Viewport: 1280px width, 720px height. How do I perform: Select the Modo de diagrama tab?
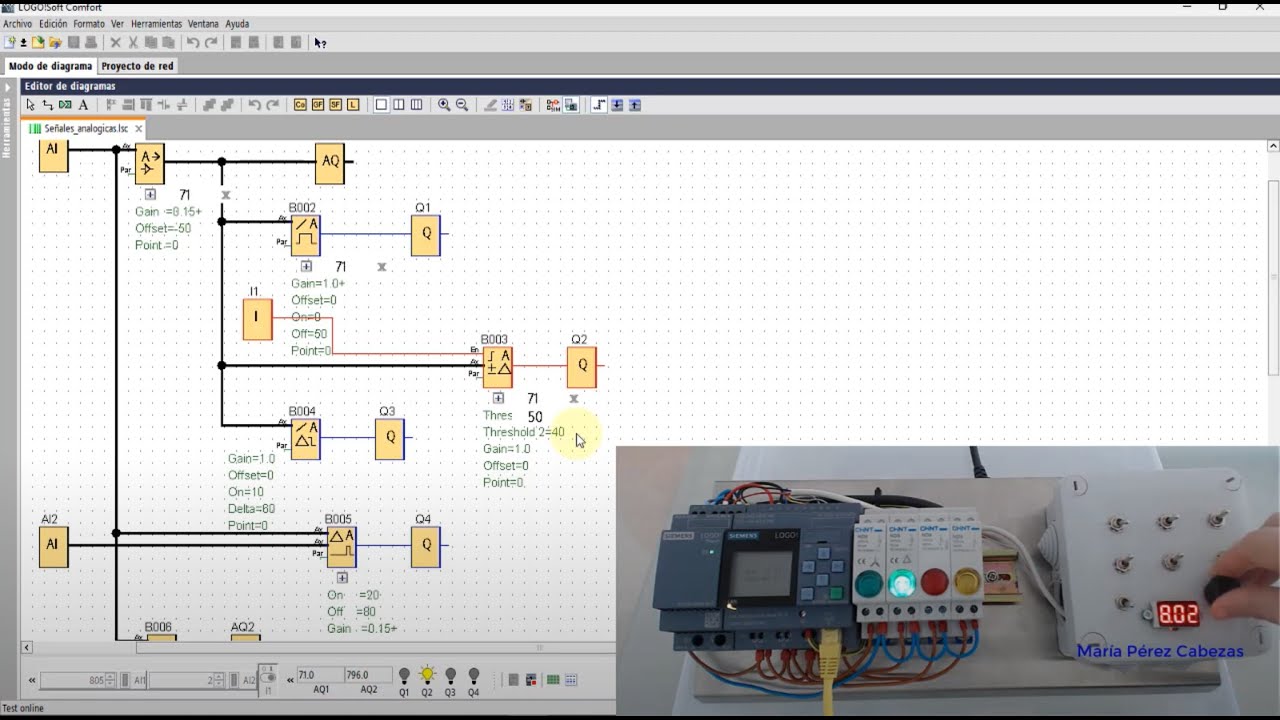coord(50,66)
